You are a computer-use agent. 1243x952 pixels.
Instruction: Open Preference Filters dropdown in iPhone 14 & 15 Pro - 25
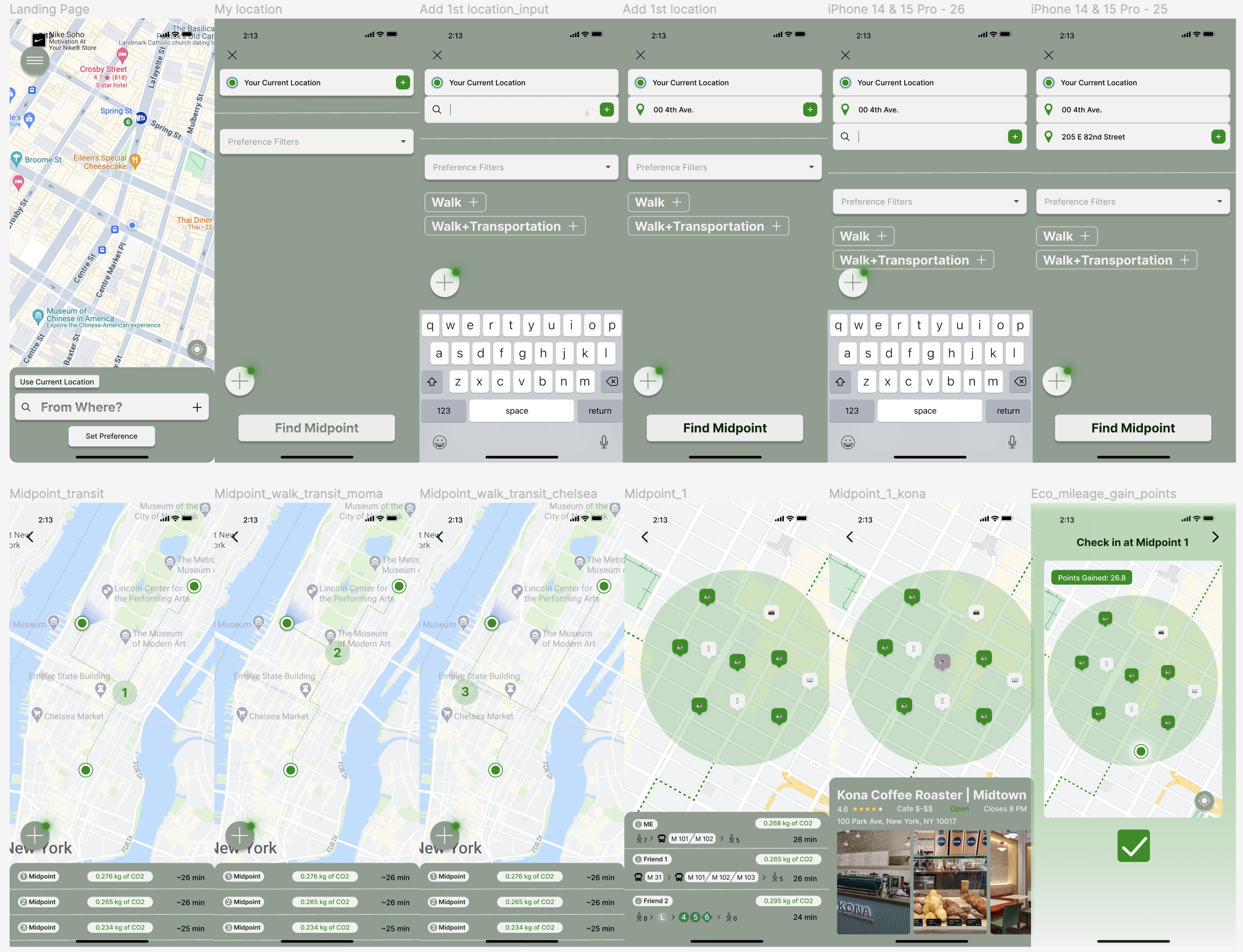tap(1133, 202)
